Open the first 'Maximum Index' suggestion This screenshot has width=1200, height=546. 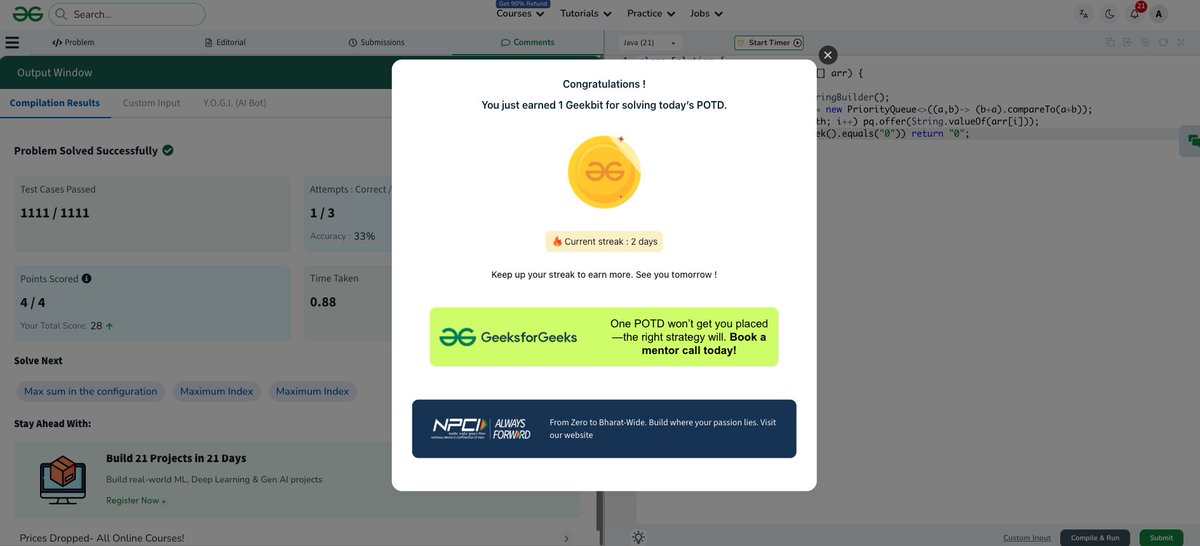216,391
